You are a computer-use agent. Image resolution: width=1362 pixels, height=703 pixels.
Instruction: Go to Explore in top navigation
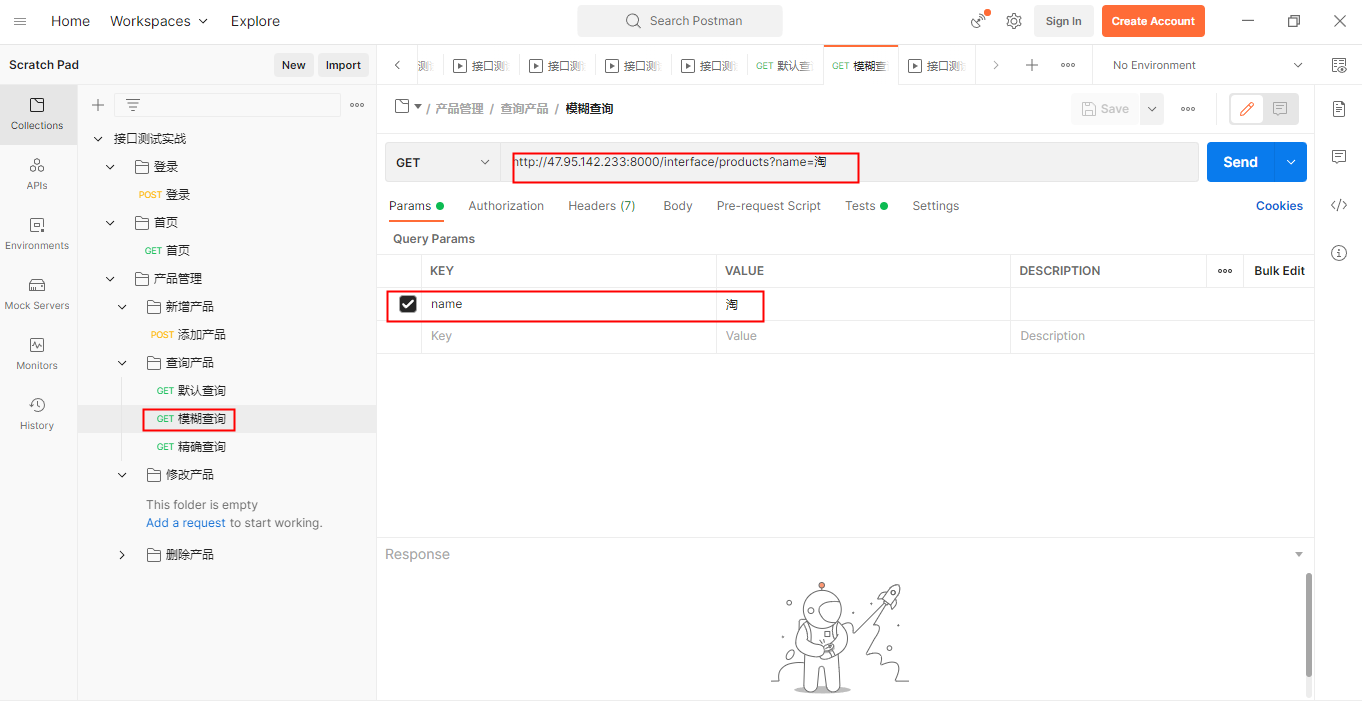click(x=255, y=21)
